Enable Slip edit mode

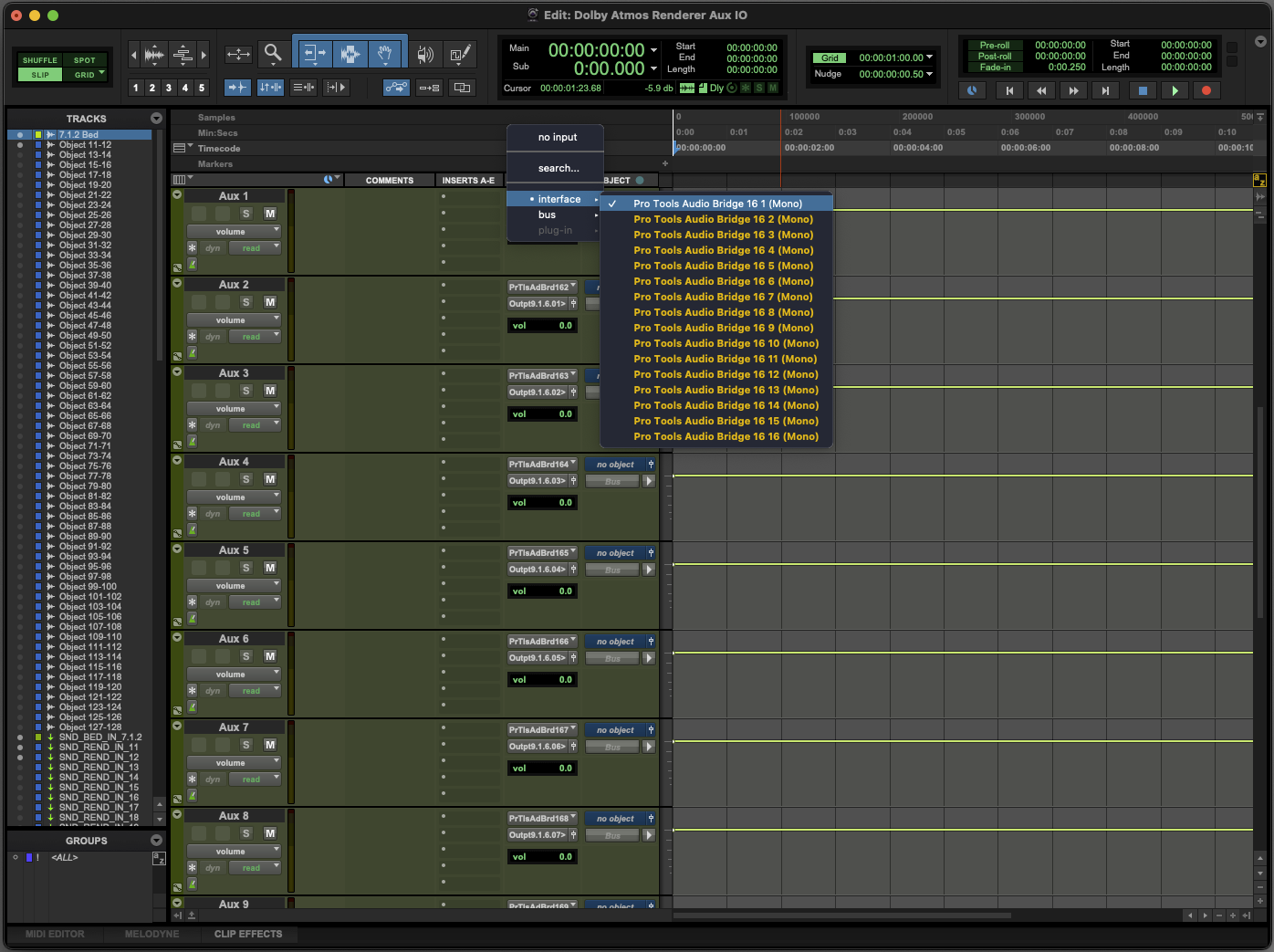(x=40, y=75)
